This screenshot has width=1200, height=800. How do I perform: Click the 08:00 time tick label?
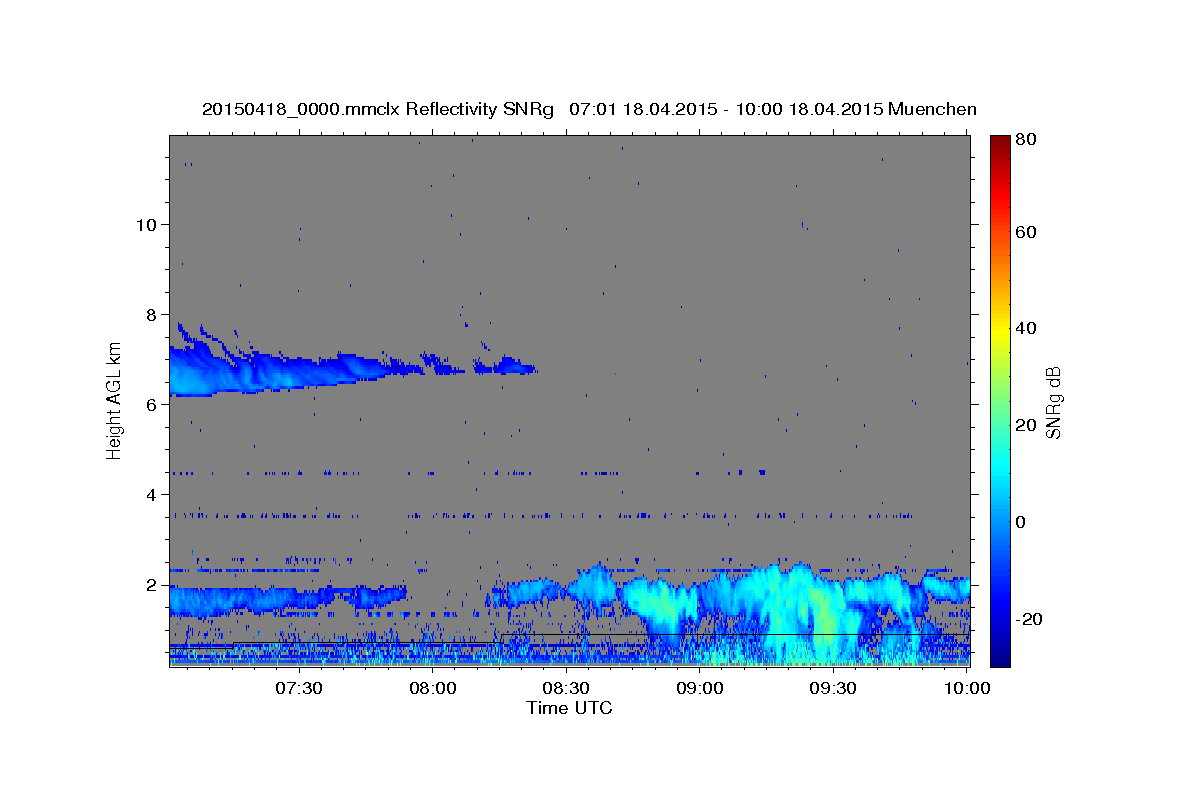[x=432, y=689]
